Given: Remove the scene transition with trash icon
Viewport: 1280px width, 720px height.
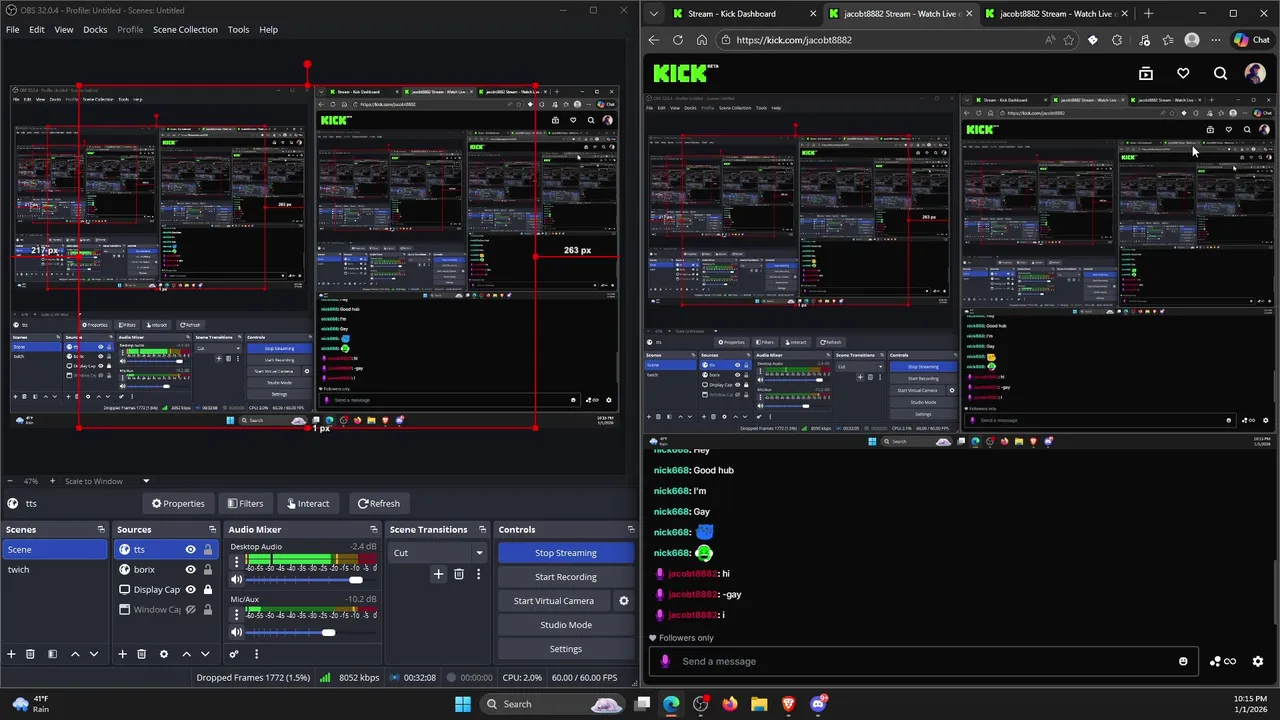Looking at the screenshot, I should pos(459,574).
